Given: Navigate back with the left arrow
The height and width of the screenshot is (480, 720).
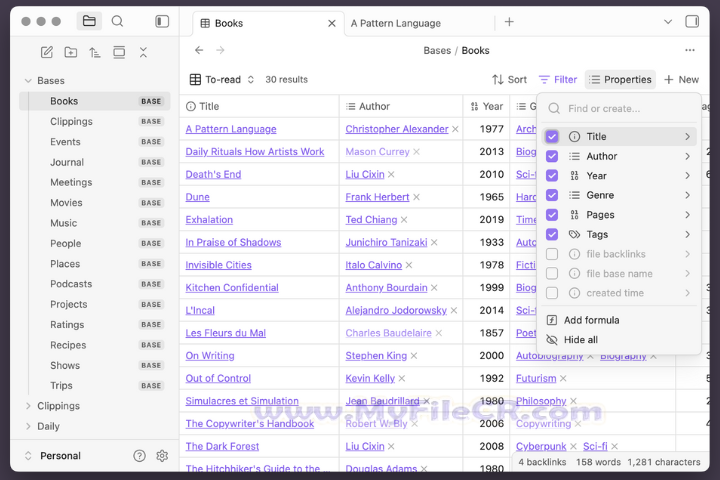Looking at the screenshot, I should point(199,50).
